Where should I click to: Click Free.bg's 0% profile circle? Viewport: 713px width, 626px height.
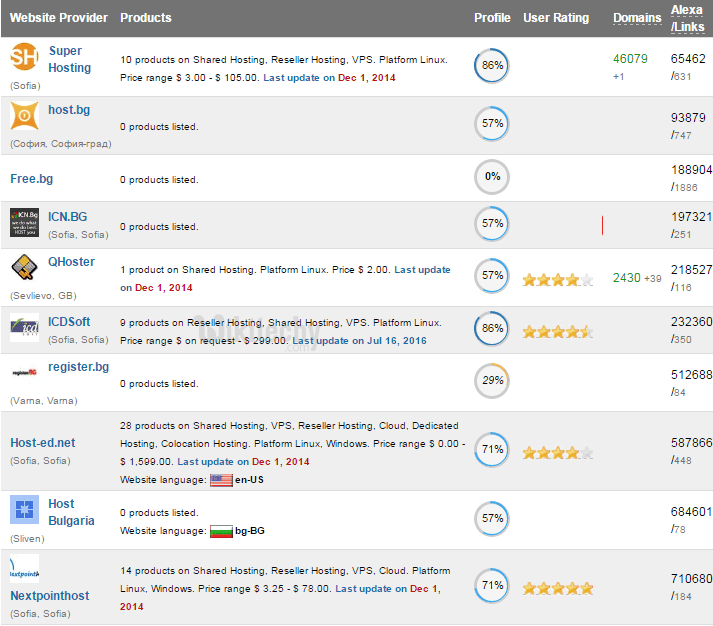[x=492, y=177]
